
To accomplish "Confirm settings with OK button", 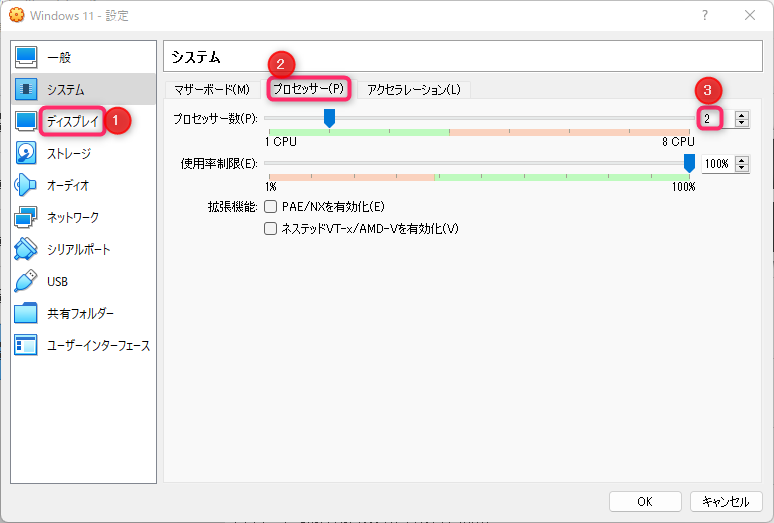I will [645, 502].
